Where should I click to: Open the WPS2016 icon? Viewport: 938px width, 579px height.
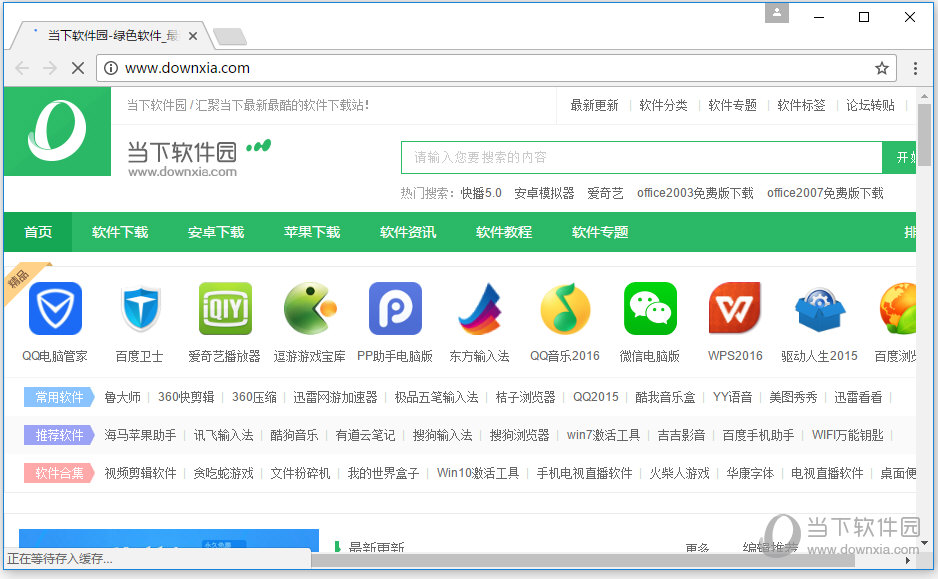click(x=735, y=309)
